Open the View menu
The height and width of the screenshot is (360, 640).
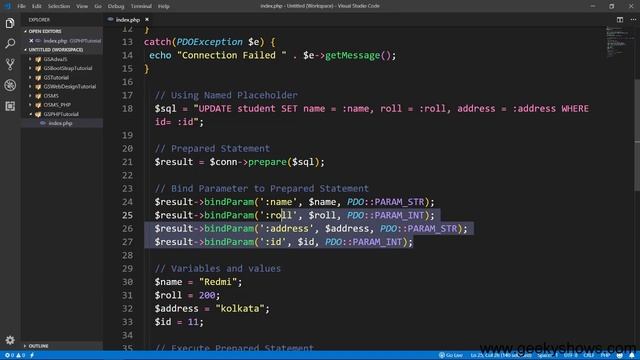point(82,6)
